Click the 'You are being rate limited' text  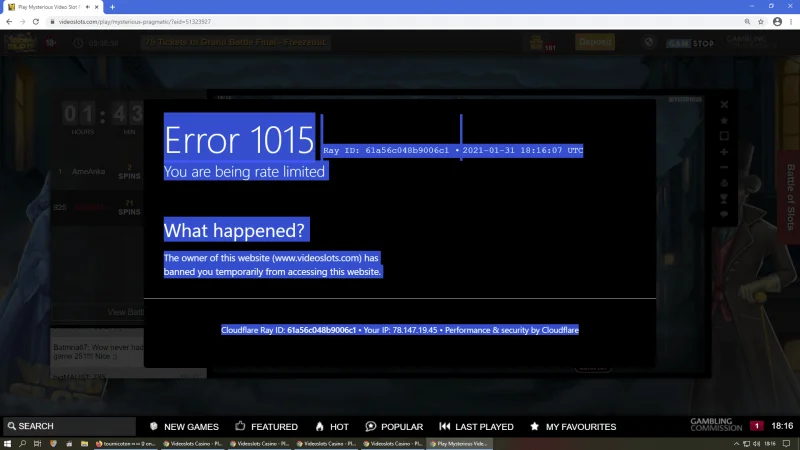click(244, 172)
